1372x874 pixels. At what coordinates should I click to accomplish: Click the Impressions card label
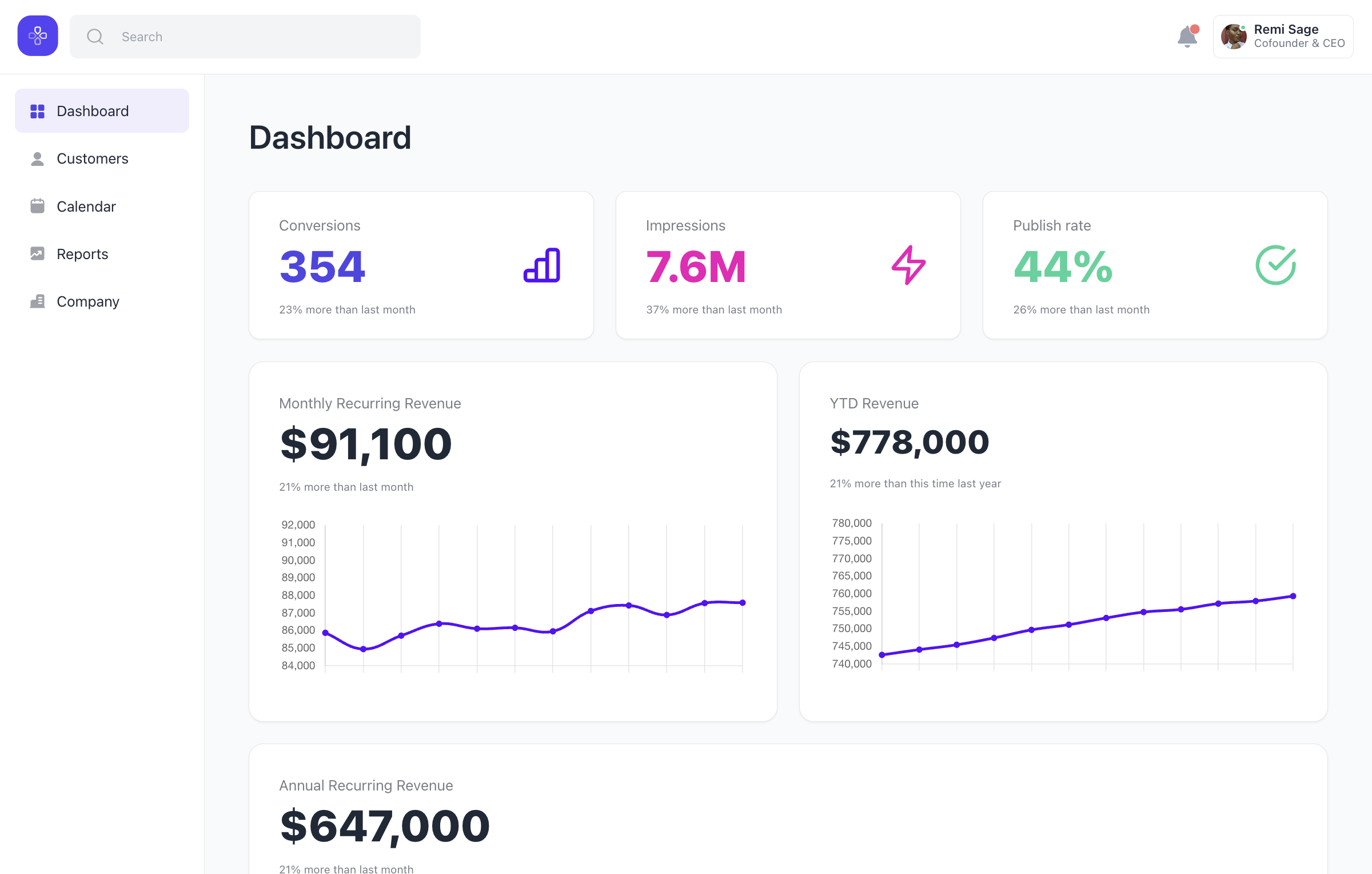pos(685,225)
